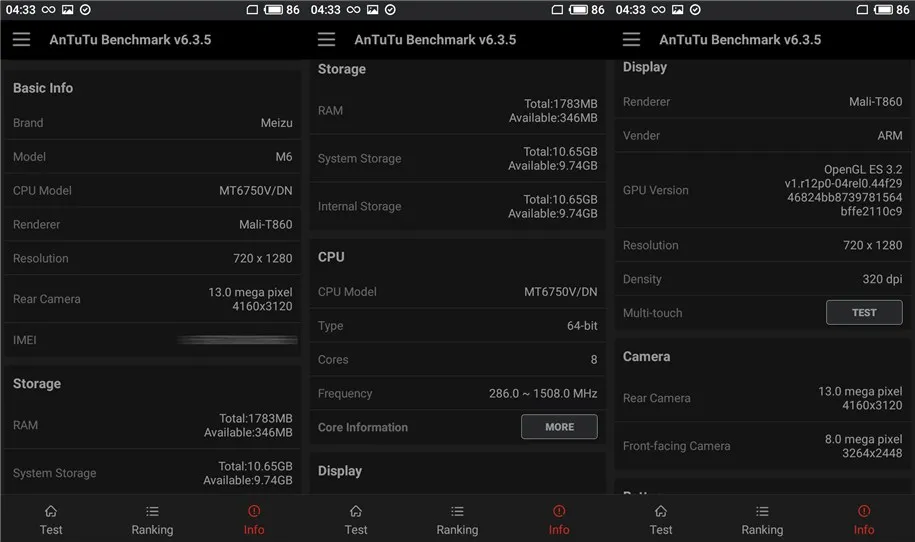Tap RAM row in middle screenshot
Screen dimensions: 915x542
click(x=458, y=111)
